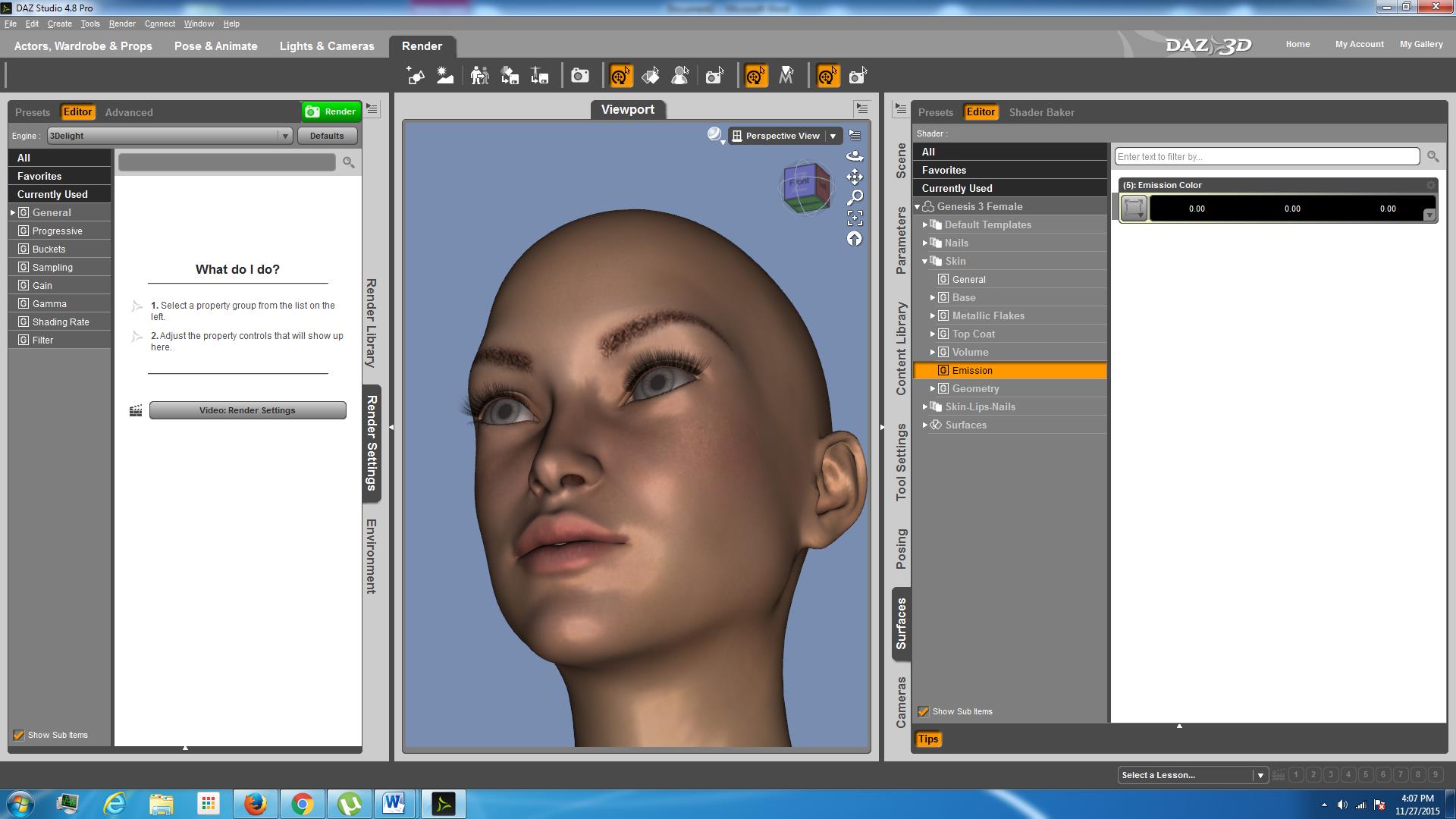Click the gray camera render icon in toolbar
Viewport: 1456px width, 819px height.
pyautogui.click(x=579, y=76)
